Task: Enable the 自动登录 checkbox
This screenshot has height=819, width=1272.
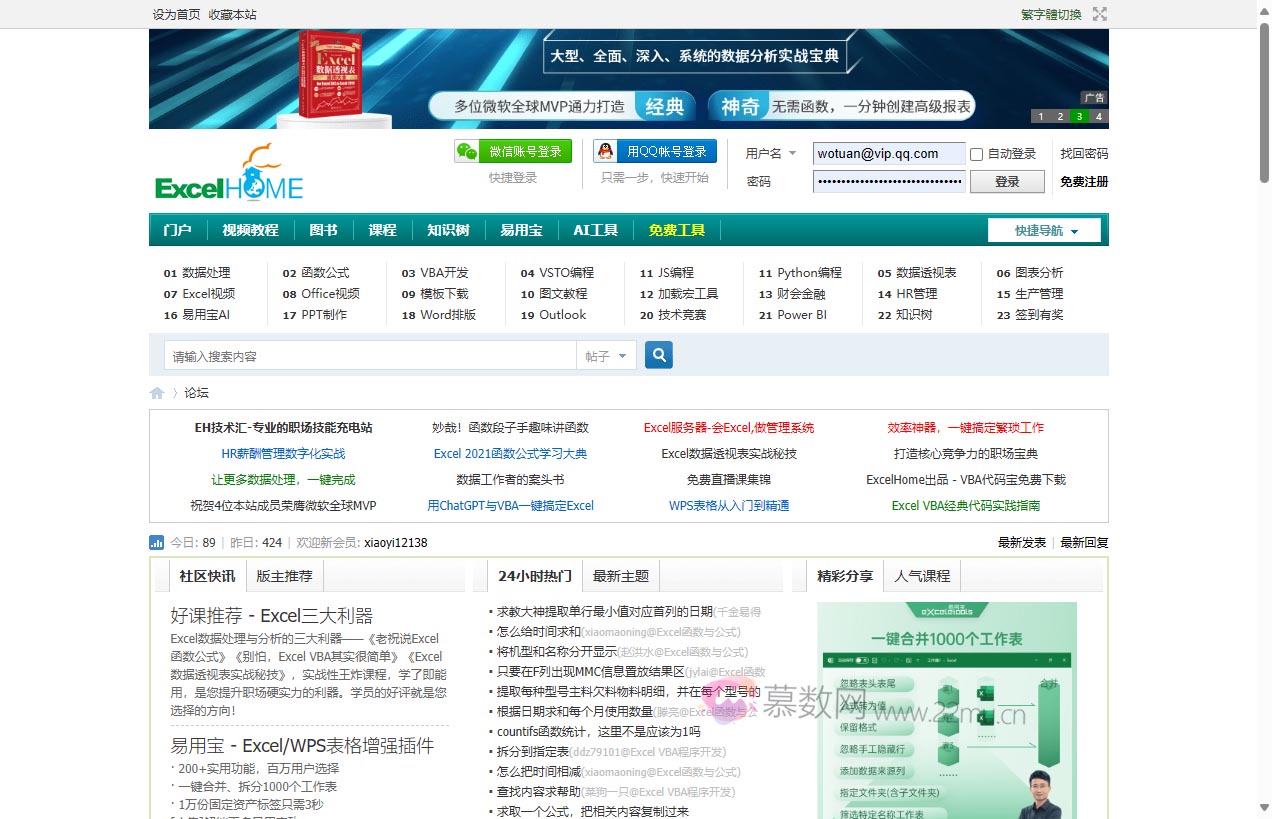Action: coord(977,152)
